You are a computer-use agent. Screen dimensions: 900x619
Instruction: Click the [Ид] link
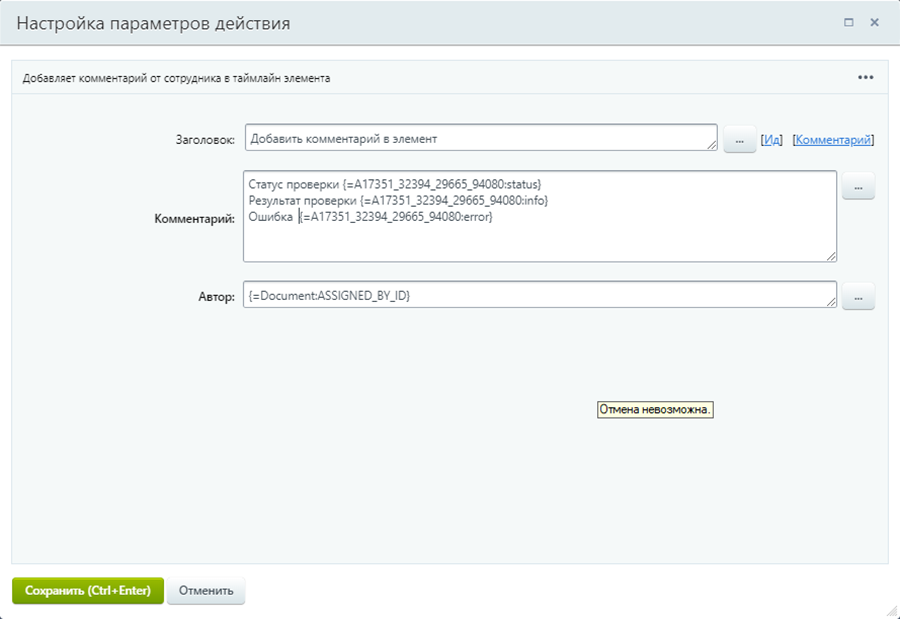click(771, 140)
